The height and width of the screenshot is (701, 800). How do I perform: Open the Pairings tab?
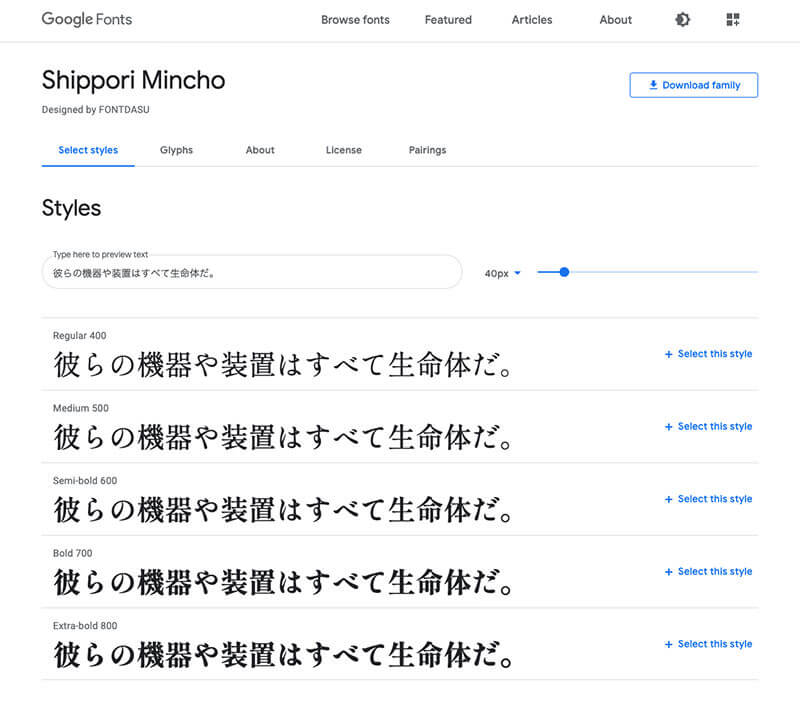pyautogui.click(x=427, y=150)
